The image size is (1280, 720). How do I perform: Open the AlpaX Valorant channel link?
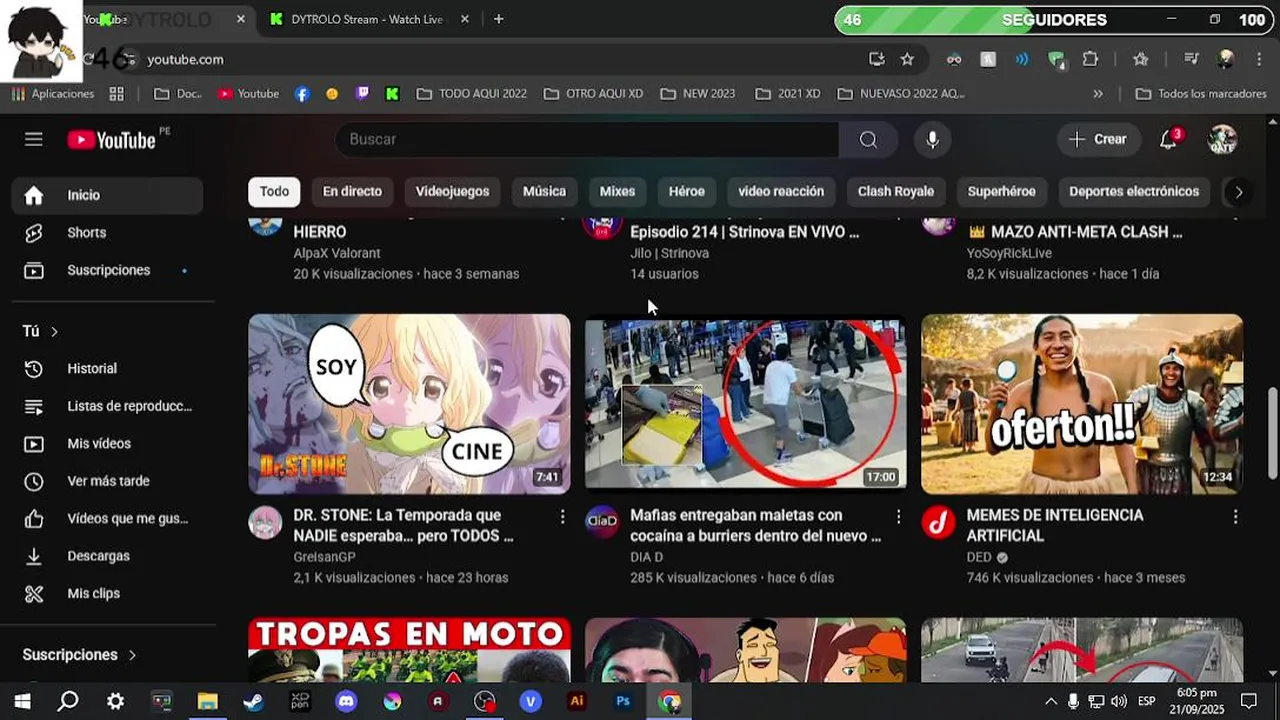click(x=337, y=253)
